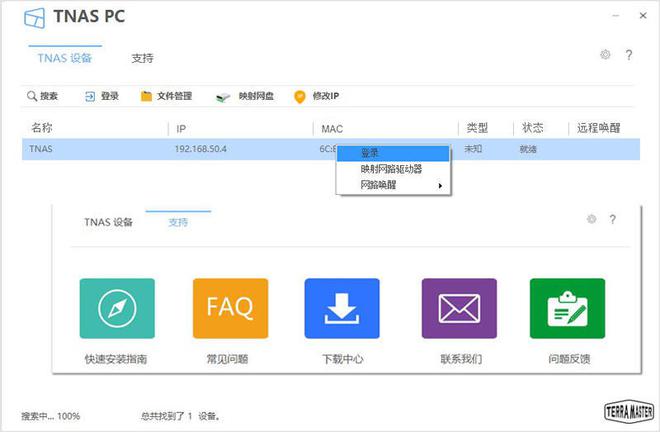The height and width of the screenshot is (432, 660).
Task: Open the FAQ orange tile
Action: 230,308
